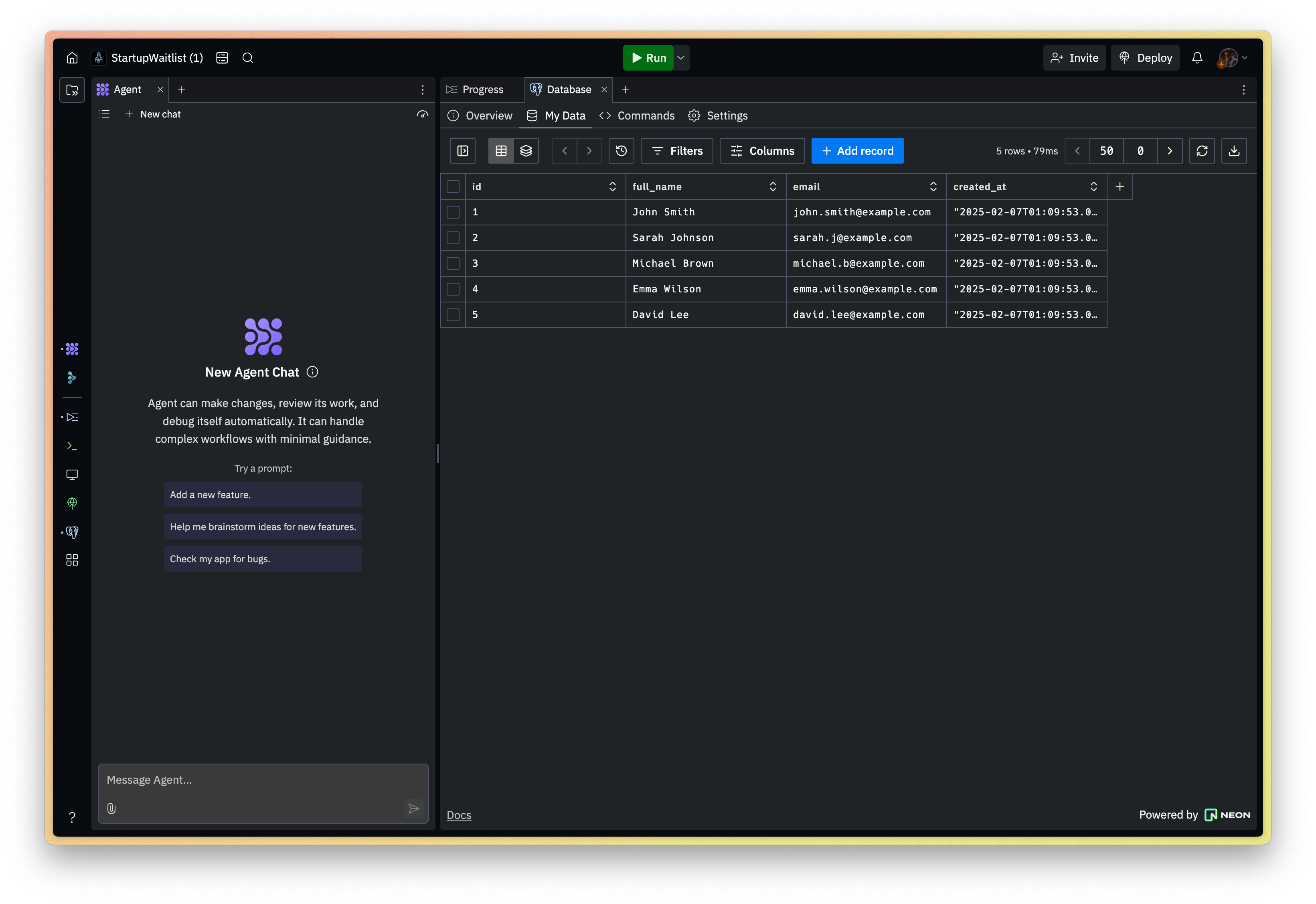
Task: Sort by the email column
Action: (933, 186)
